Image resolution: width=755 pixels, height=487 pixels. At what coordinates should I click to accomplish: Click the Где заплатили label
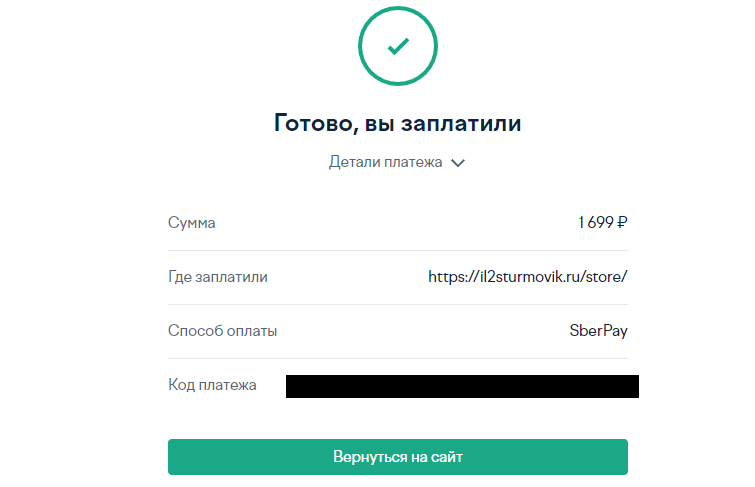[217, 277]
